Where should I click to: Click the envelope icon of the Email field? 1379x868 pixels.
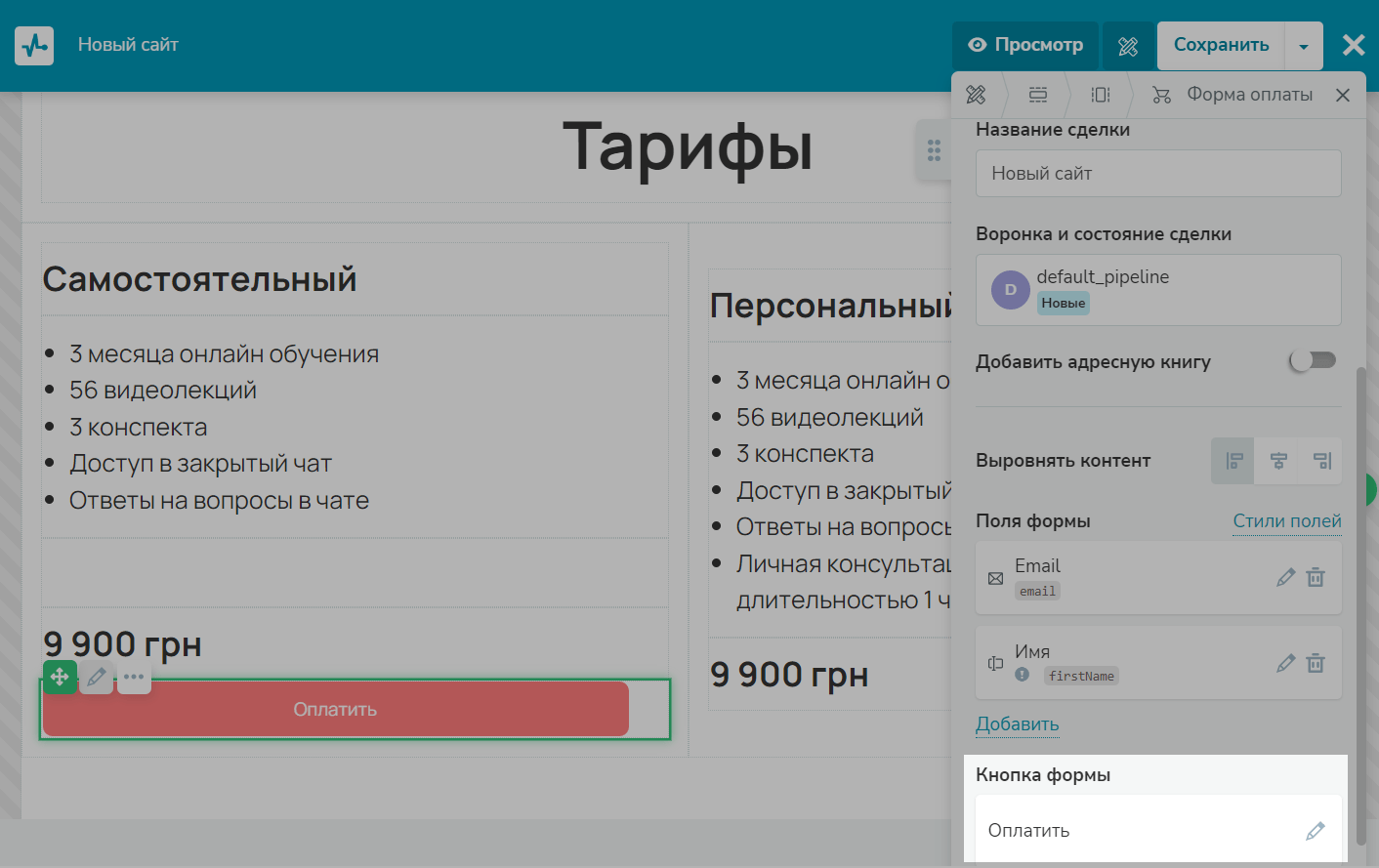[995, 579]
